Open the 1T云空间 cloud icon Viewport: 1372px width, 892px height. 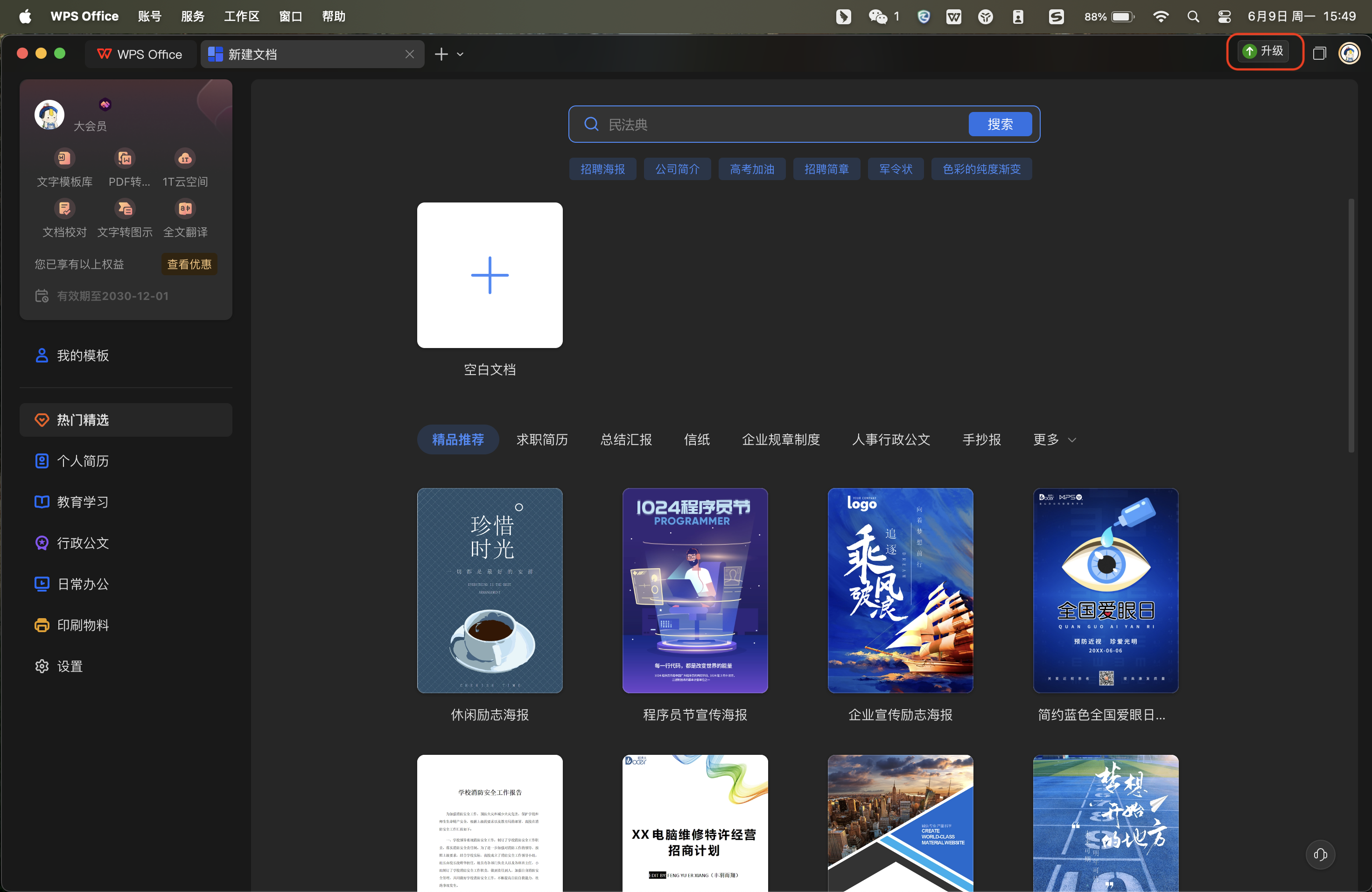[185, 158]
